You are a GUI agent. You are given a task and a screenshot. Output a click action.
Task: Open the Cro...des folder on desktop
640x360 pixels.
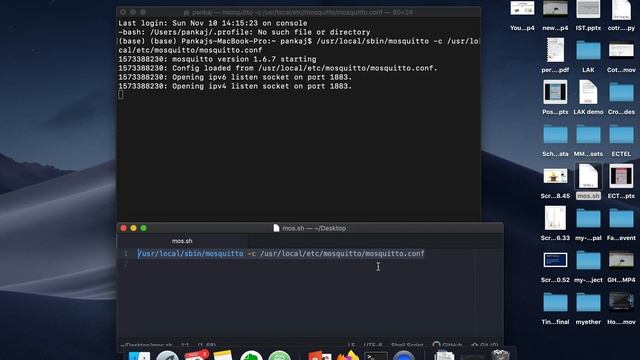(x=621, y=92)
